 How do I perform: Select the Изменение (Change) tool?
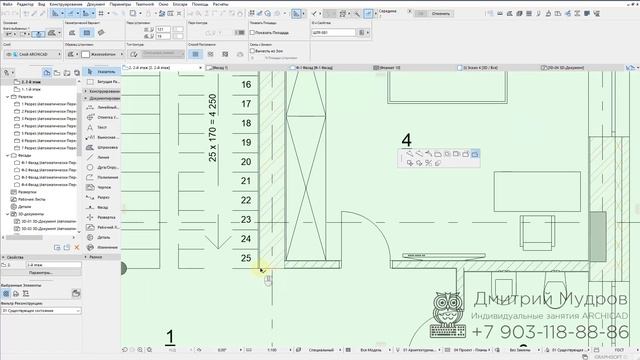click(x=102, y=247)
